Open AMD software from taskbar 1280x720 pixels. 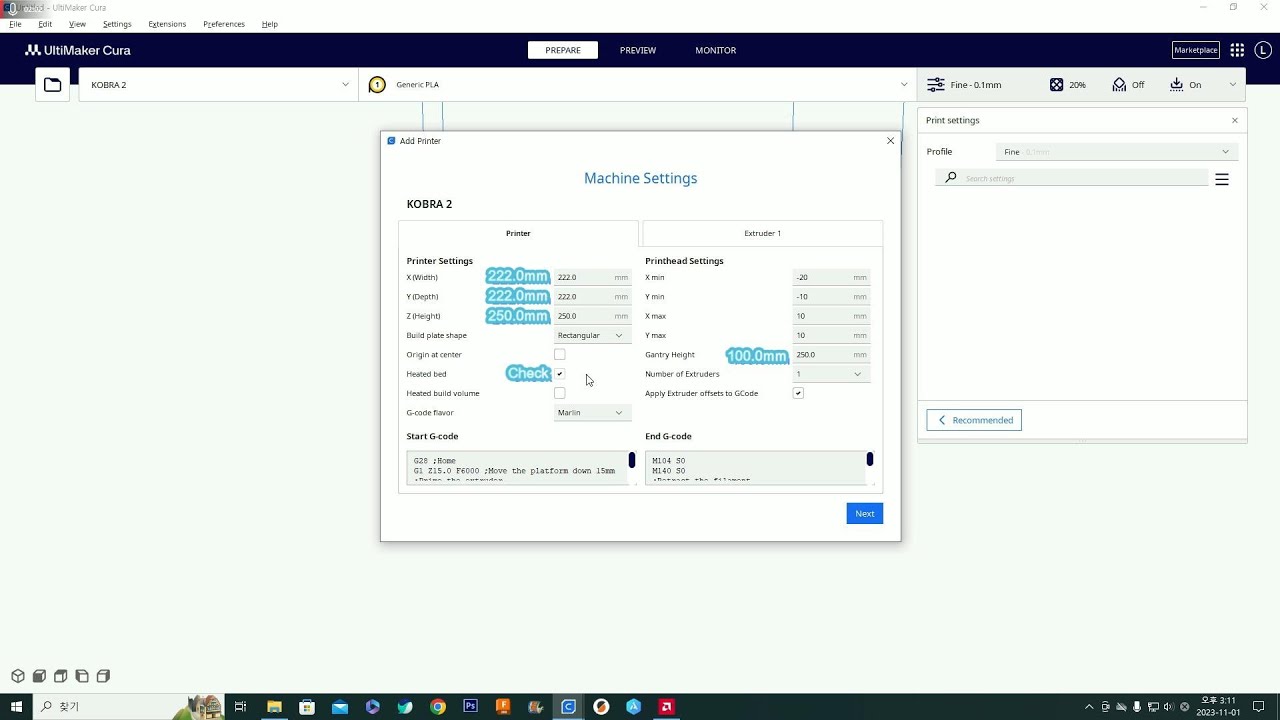[666, 706]
